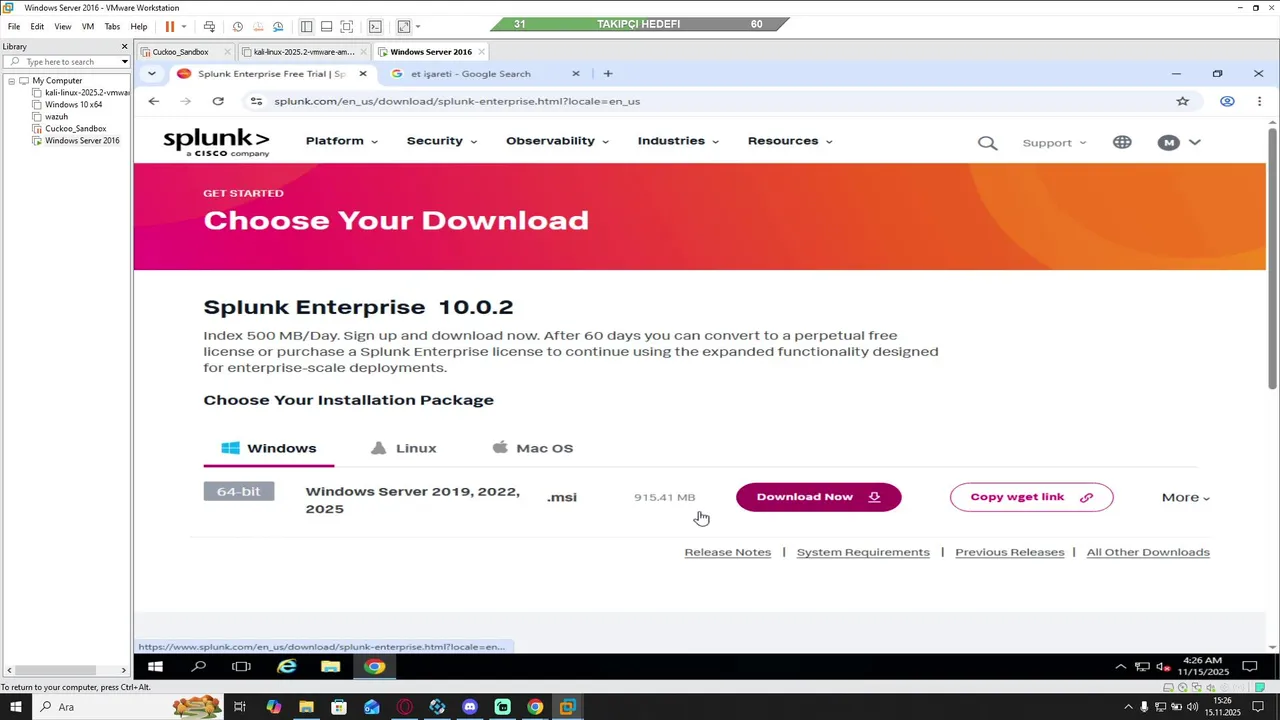Open the System Requirements link
1280x720 pixels.
pyautogui.click(x=863, y=552)
